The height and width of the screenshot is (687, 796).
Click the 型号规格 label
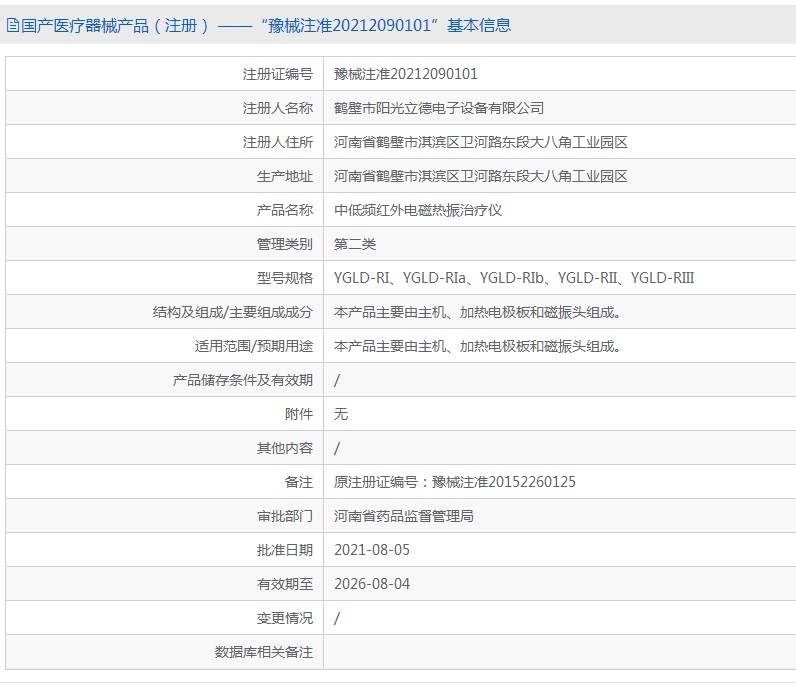point(285,278)
